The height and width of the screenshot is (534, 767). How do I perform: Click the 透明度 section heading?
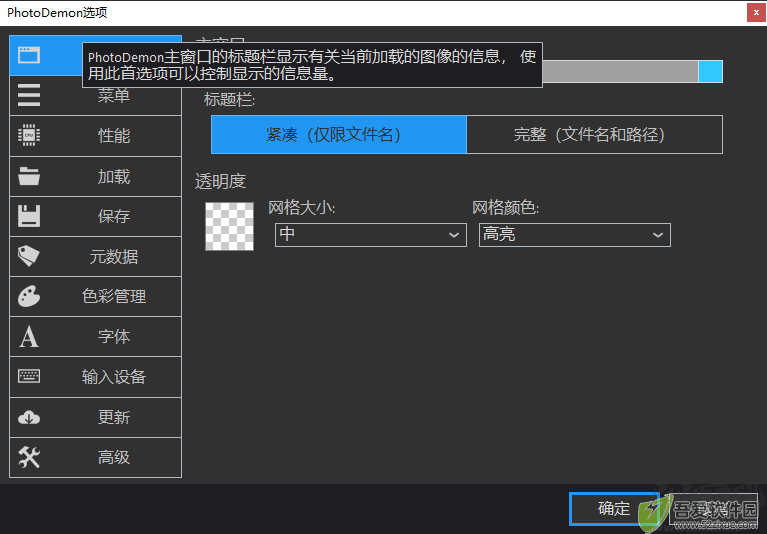coord(220,181)
